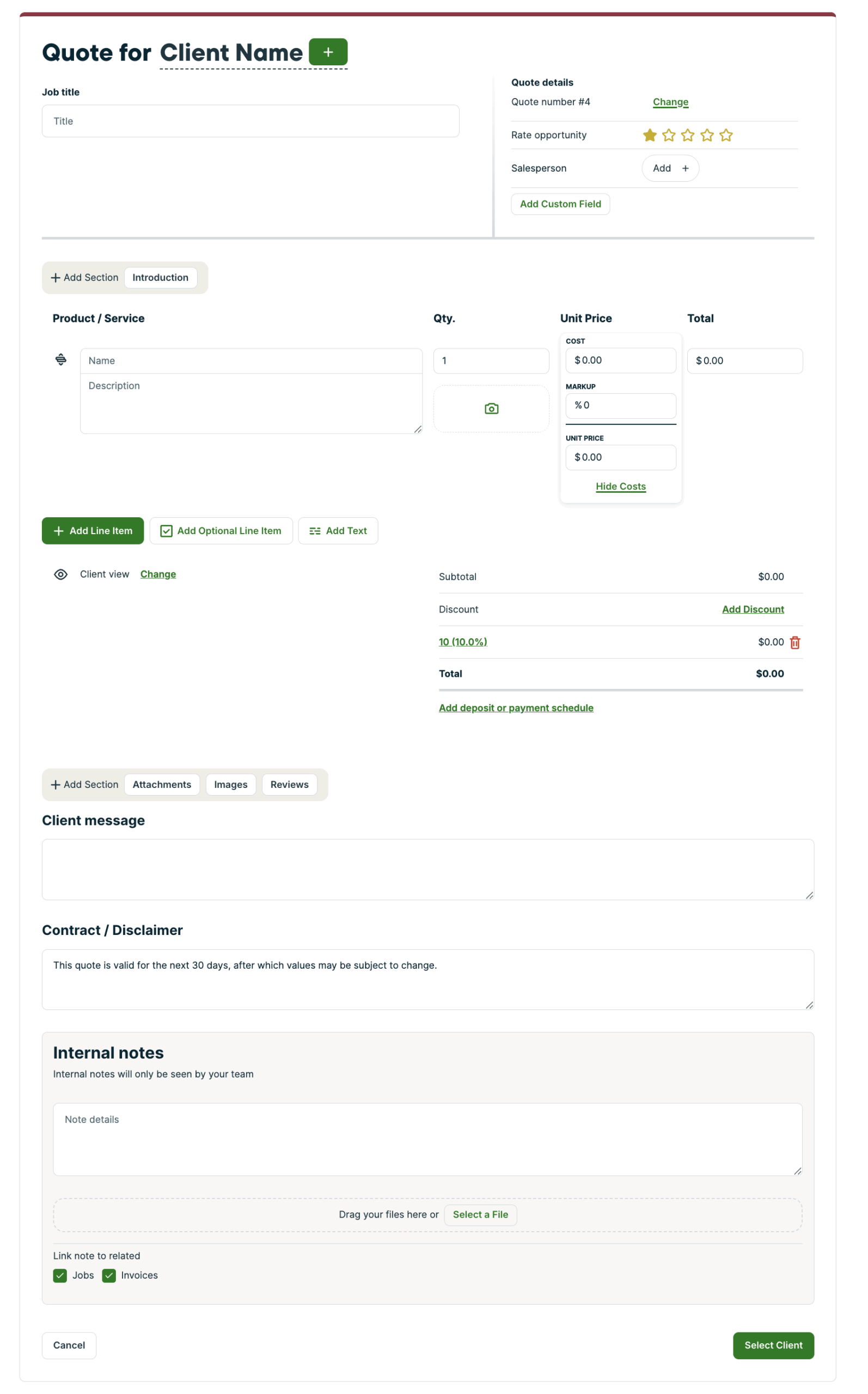The image size is (868, 1394).
Task: Delete the 10% tax line with trash icon
Action: (794, 642)
